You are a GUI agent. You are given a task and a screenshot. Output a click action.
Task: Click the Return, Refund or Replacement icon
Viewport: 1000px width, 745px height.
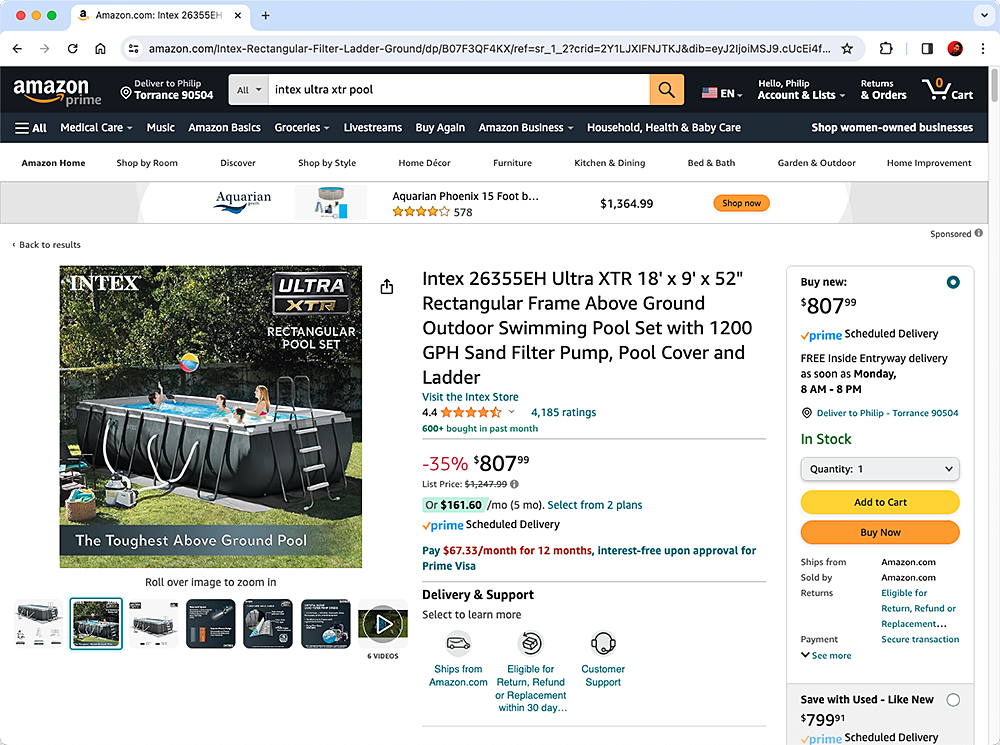[x=530, y=644]
